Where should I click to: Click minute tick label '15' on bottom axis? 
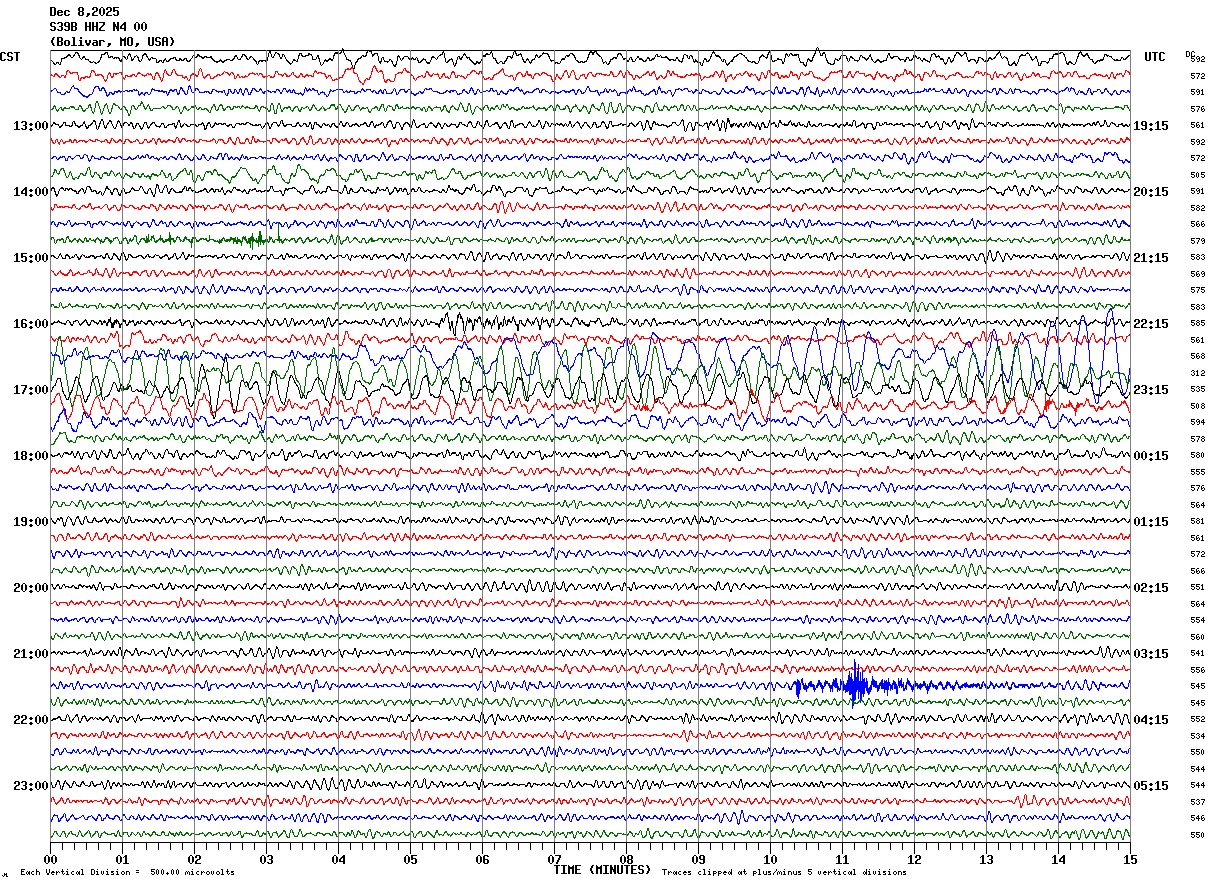[1130, 860]
